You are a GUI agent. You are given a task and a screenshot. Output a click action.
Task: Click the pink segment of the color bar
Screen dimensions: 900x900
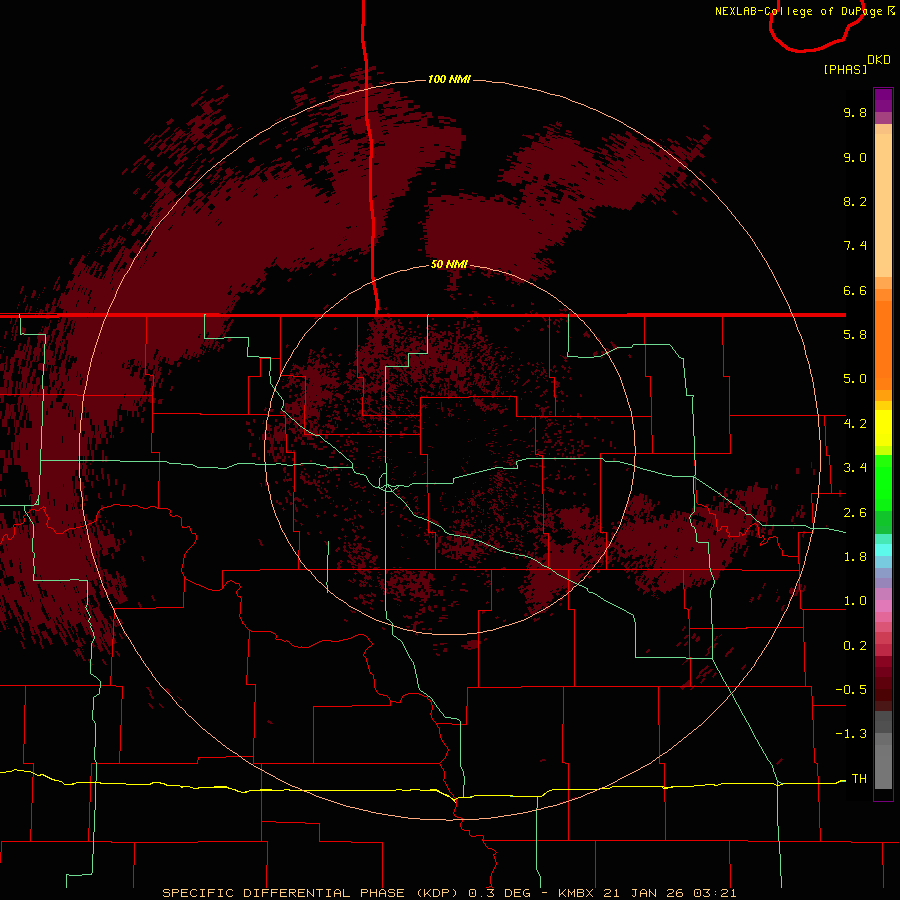883,606
